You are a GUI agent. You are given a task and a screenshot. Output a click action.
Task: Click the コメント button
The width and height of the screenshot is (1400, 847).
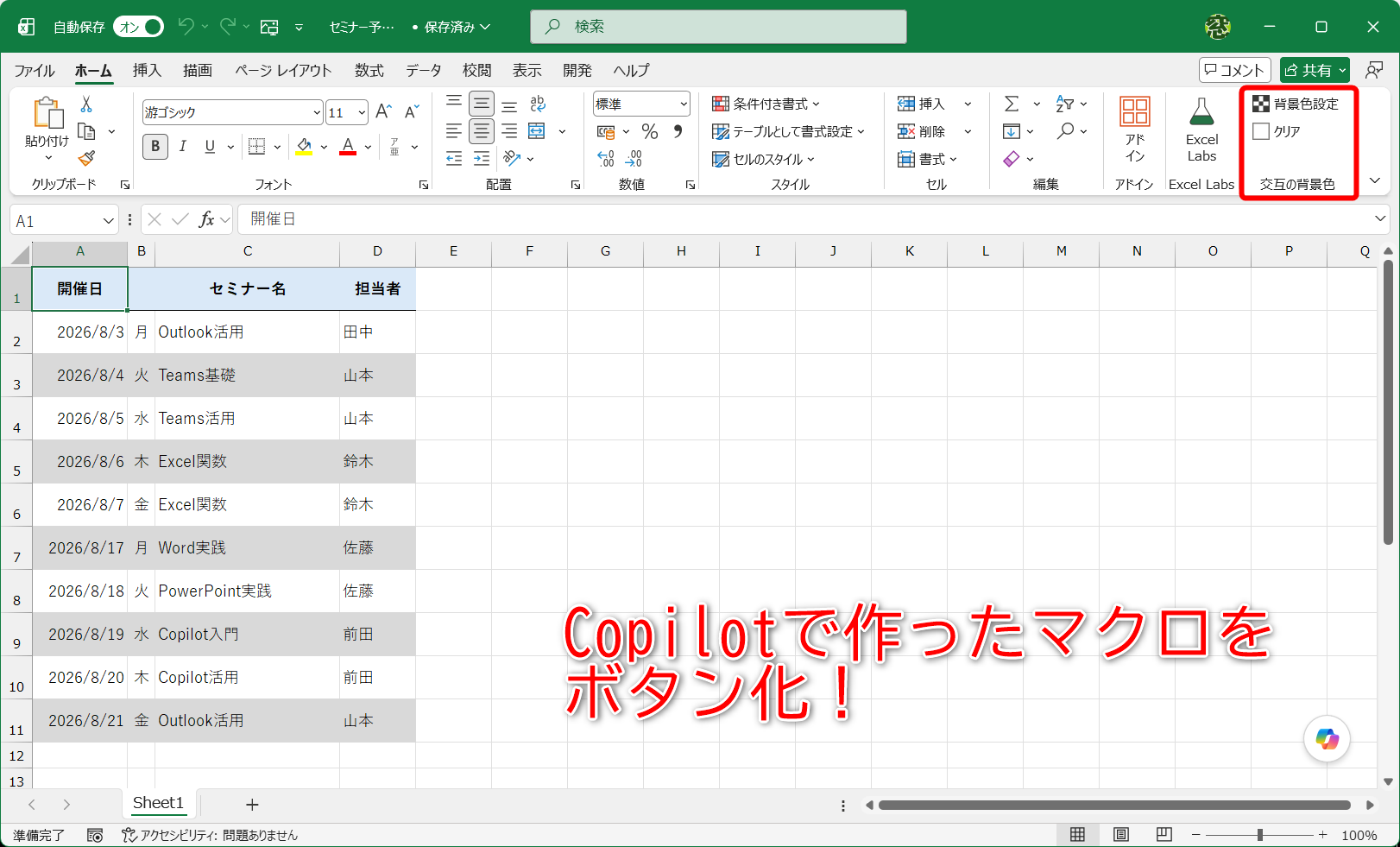tap(1234, 70)
